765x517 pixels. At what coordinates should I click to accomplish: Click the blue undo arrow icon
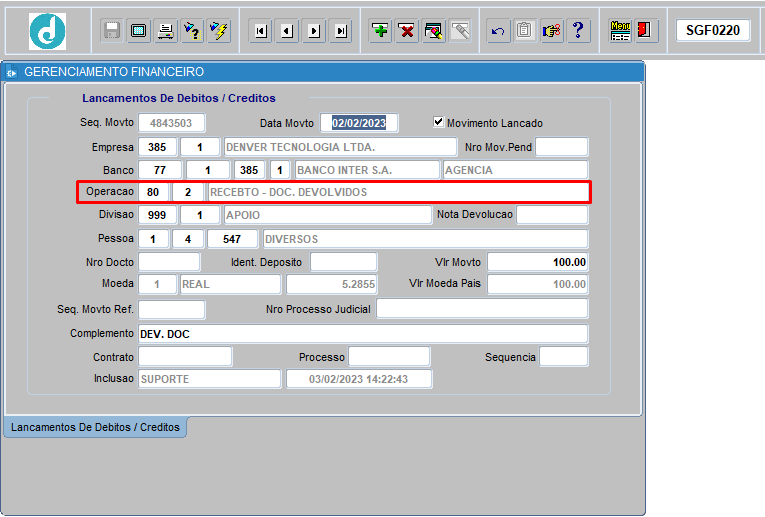tap(498, 31)
